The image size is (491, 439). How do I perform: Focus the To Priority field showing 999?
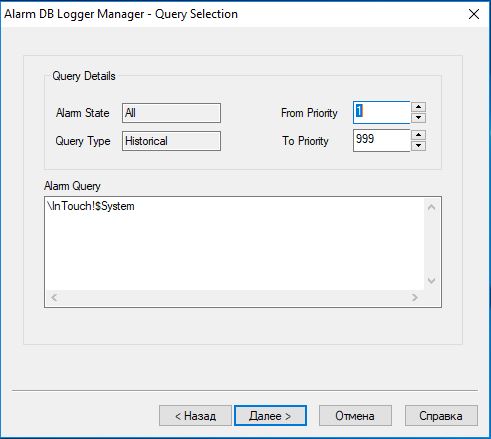pos(382,140)
